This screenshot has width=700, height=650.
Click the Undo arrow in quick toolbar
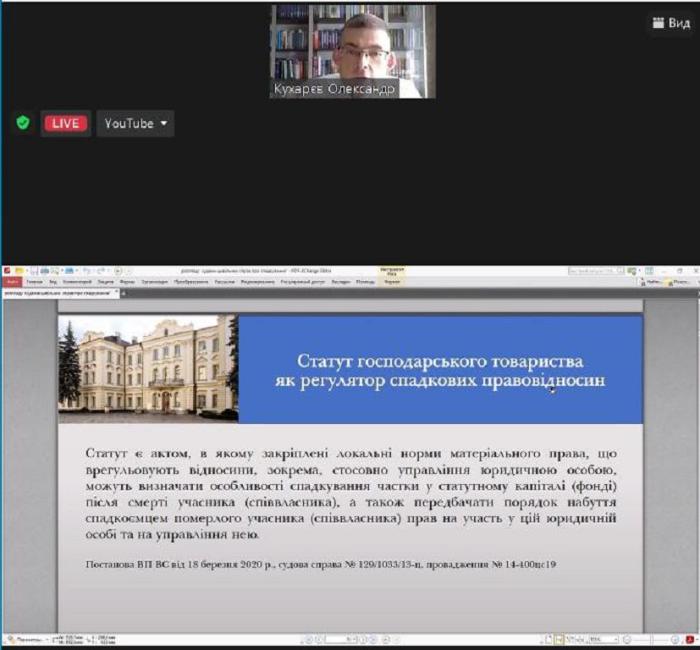click(87, 270)
